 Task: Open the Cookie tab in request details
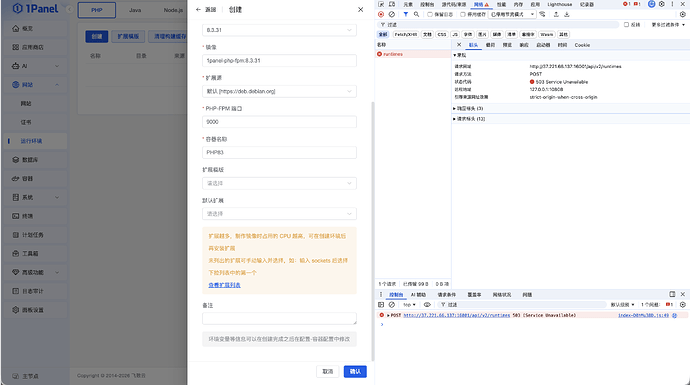point(582,45)
